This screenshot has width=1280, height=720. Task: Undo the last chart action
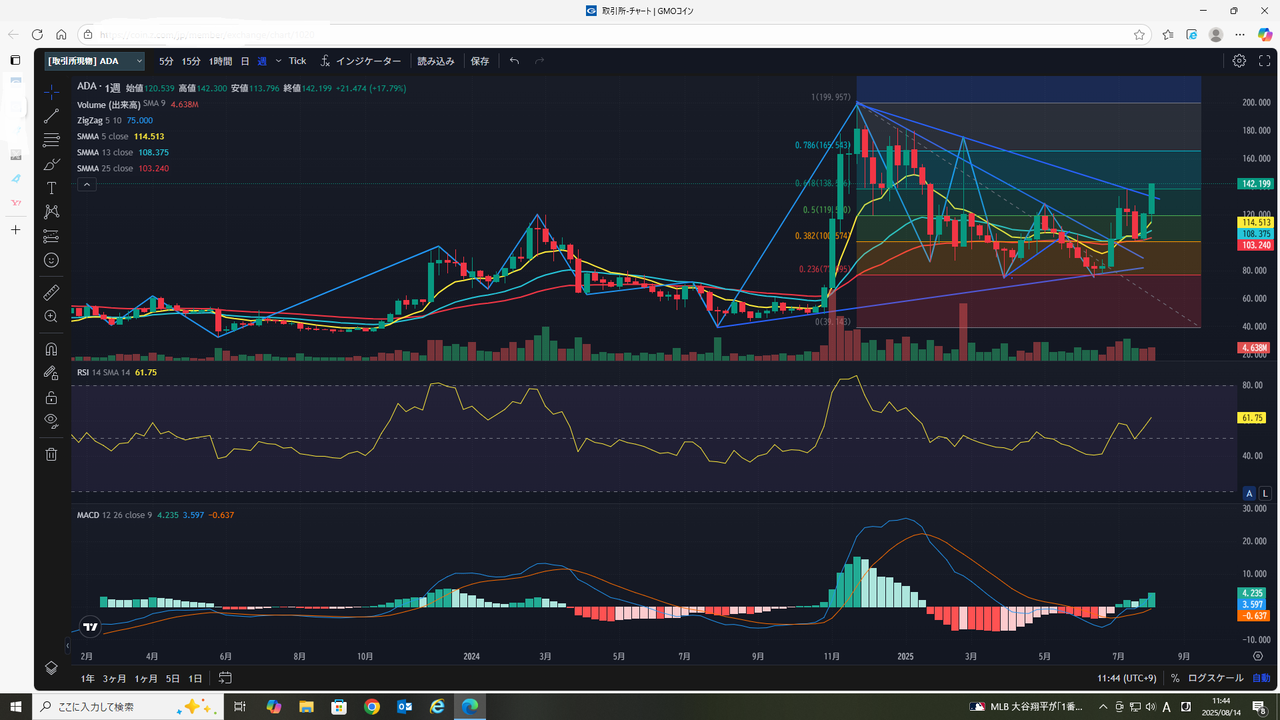514,61
